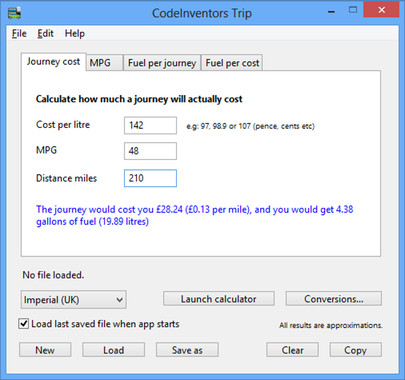Click the Copy button
405x380 pixels.
pyautogui.click(x=356, y=350)
